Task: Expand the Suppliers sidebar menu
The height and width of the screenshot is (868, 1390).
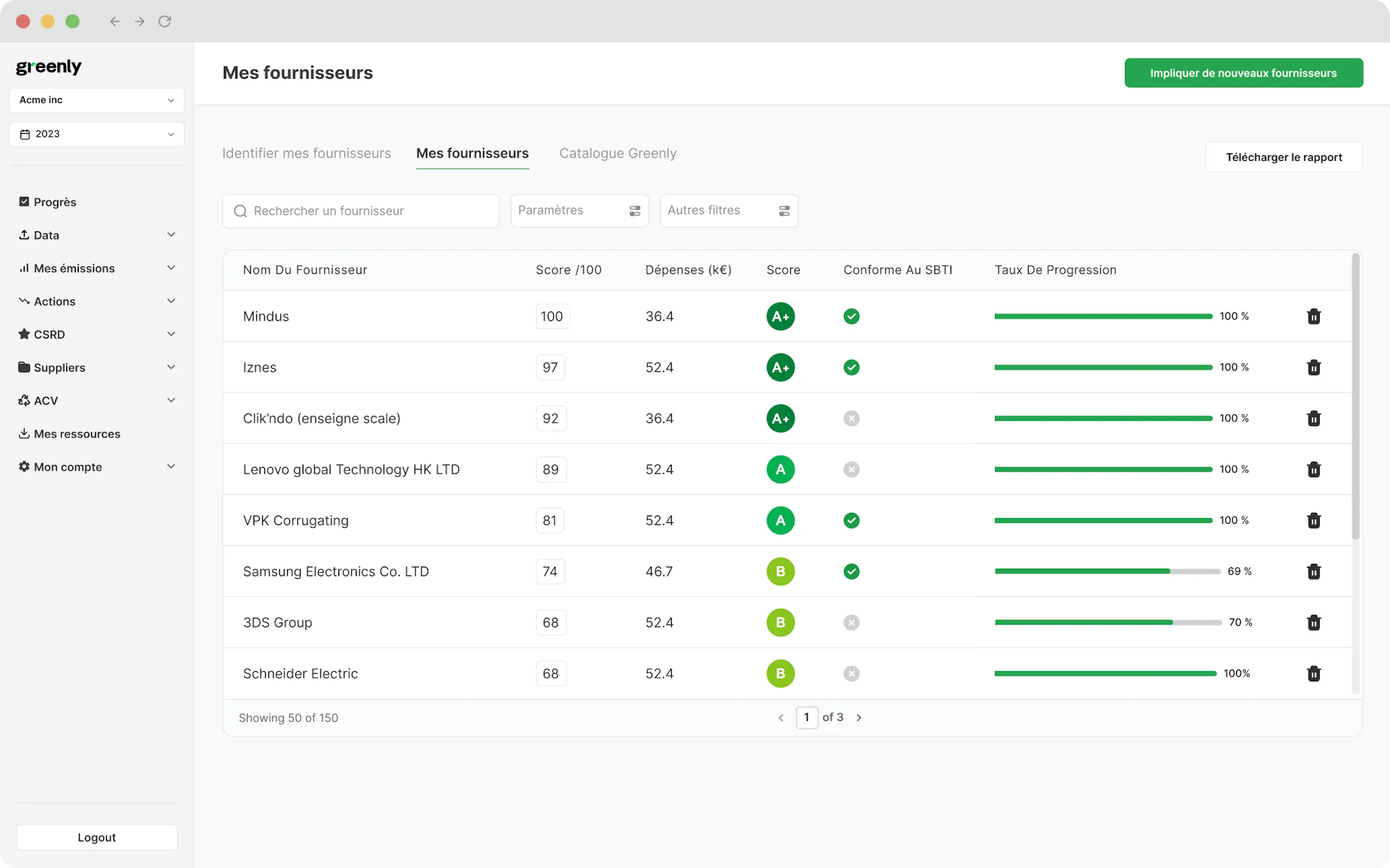Action: [97, 368]
